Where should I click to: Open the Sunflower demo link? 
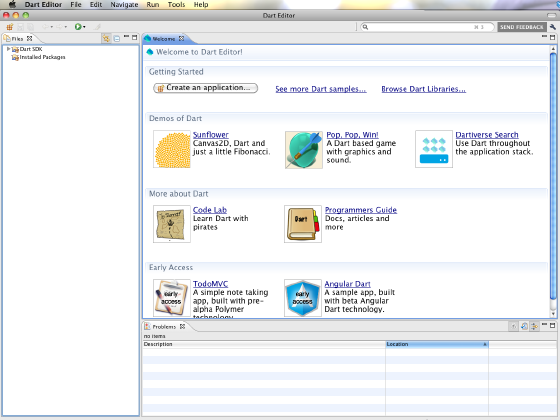point(211,135)
